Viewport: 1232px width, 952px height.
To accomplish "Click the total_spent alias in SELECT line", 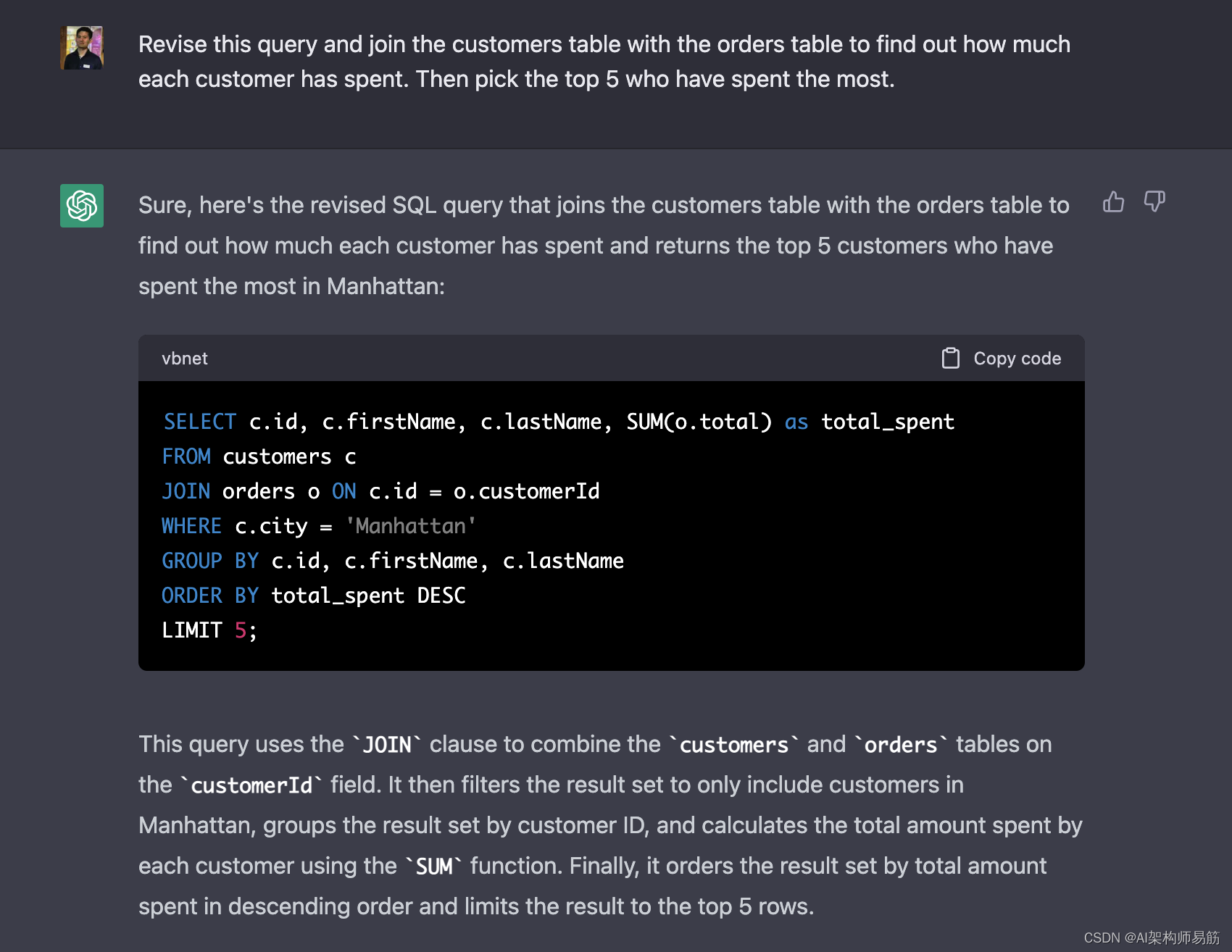I will tap(888, 422).
